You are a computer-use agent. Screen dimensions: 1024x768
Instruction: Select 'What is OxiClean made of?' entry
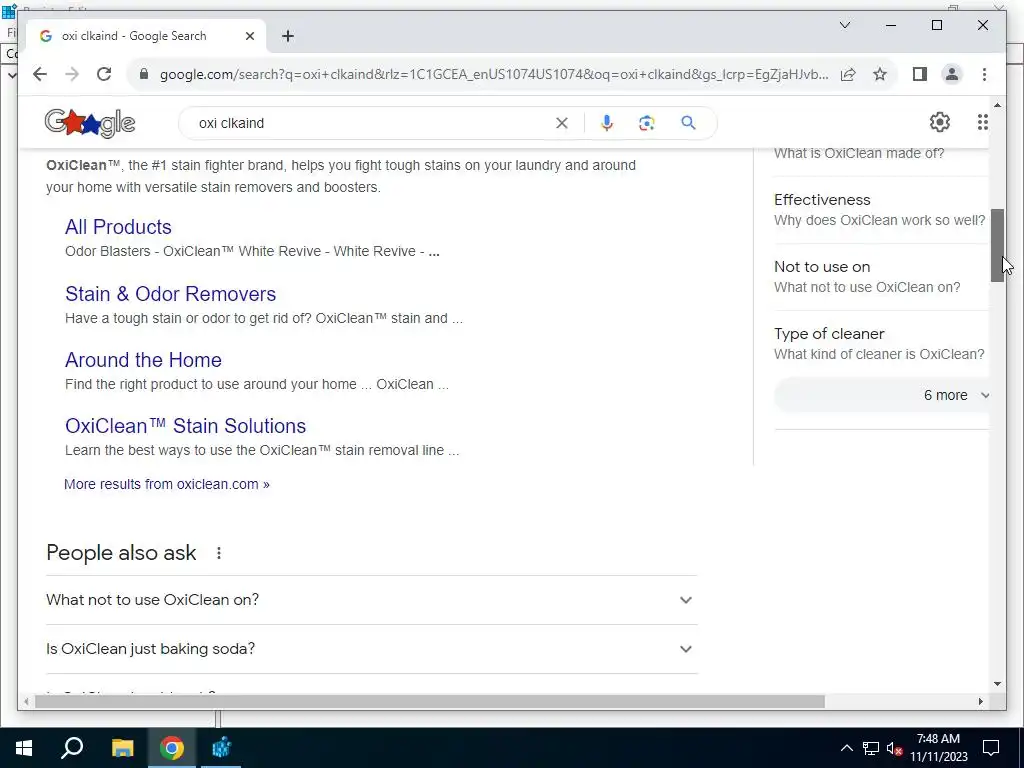(x=859, y=153)
